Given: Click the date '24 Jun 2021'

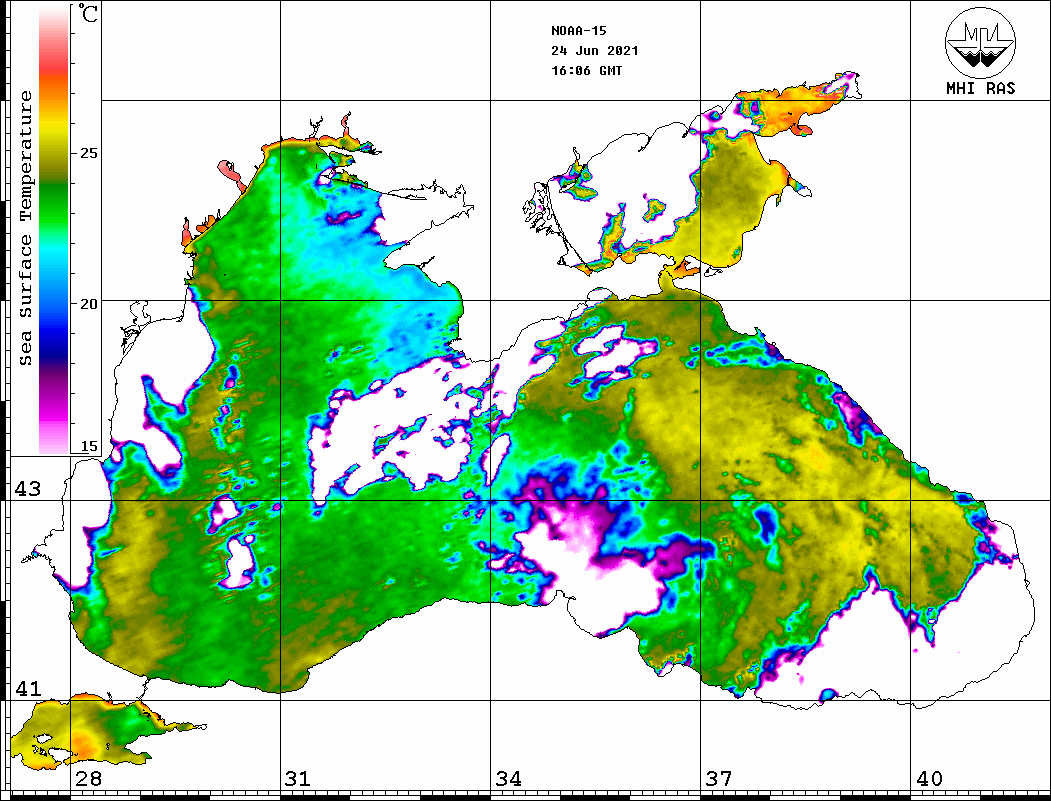Looking at the screenshot, I should tap(595, 51).
